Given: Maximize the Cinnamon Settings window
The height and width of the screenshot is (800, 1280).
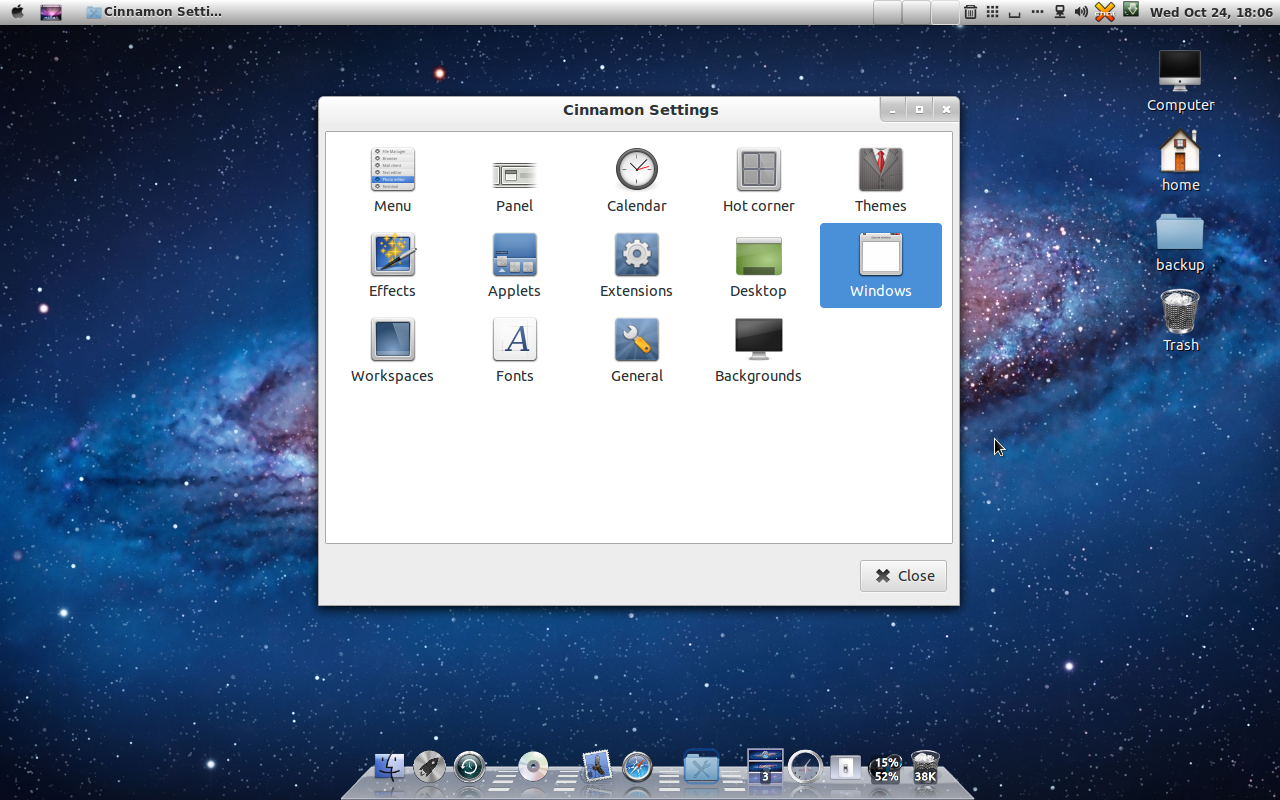Looking at the screenshot, I should 919,110.
